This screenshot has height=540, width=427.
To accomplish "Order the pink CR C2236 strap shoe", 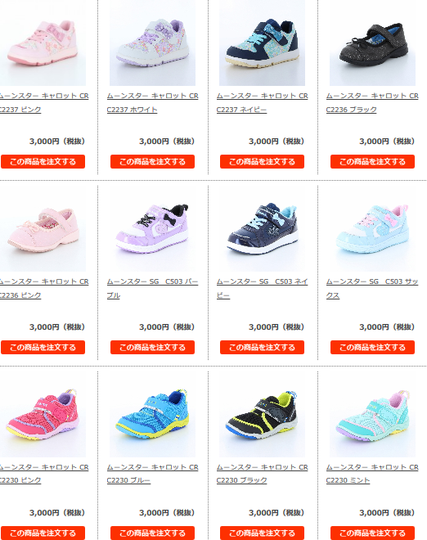I will point(43,347).
